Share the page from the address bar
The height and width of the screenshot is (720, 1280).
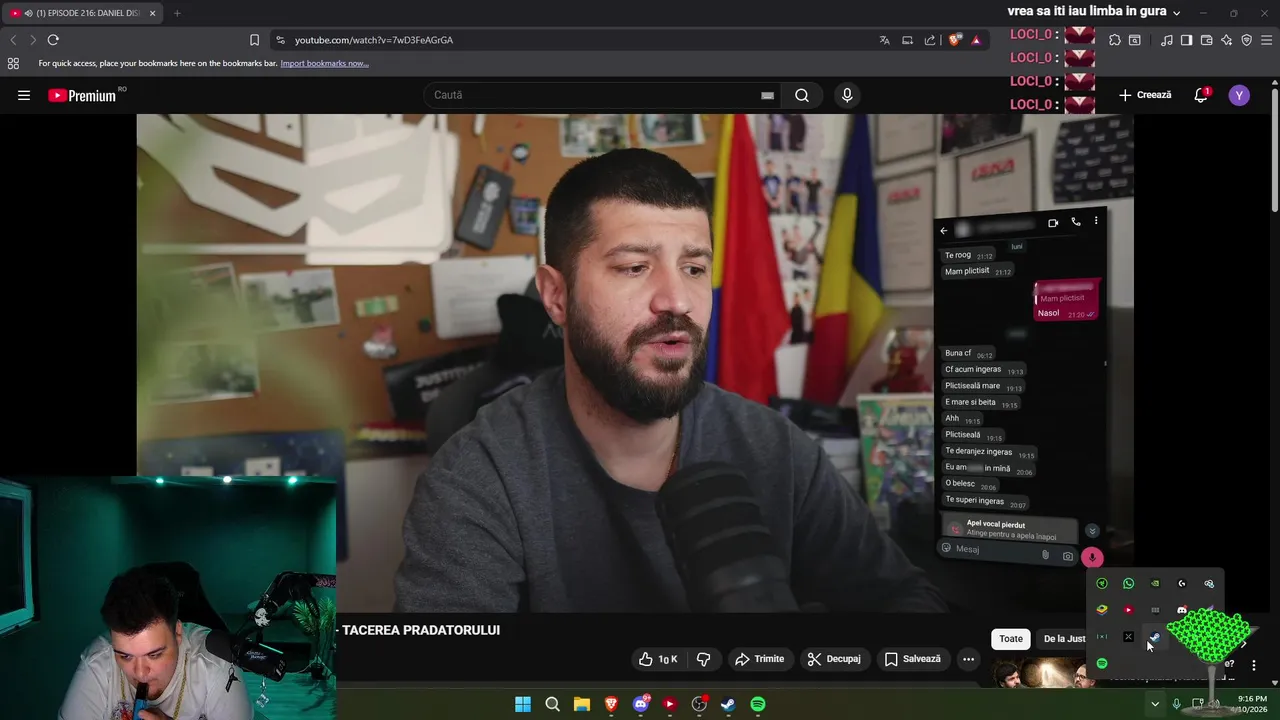pos(930,40)
